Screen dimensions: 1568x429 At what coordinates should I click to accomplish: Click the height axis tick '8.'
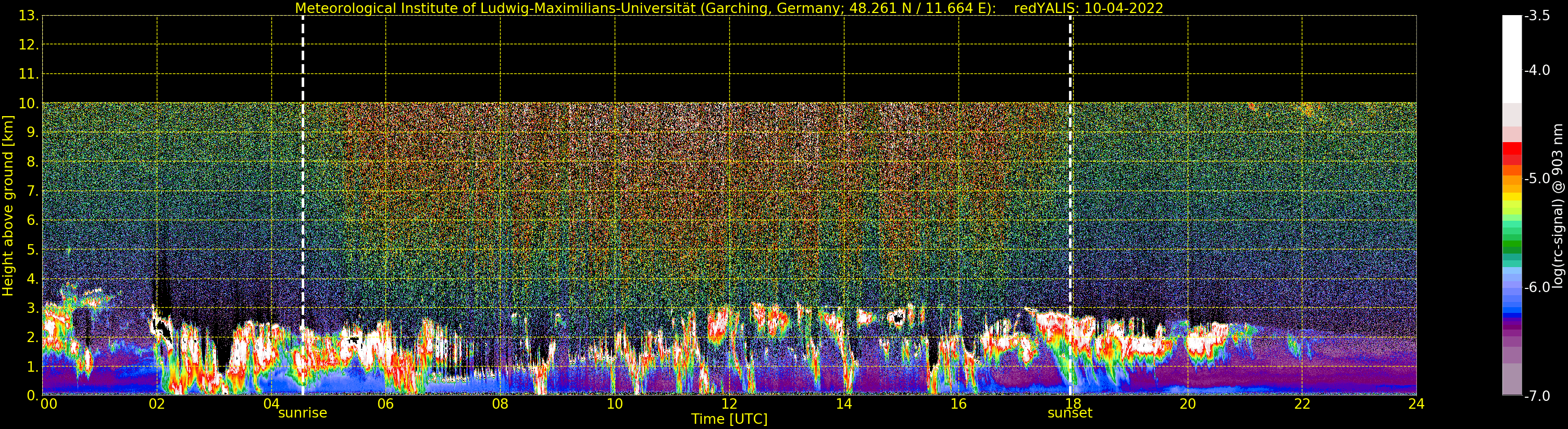tap(33, 162)
